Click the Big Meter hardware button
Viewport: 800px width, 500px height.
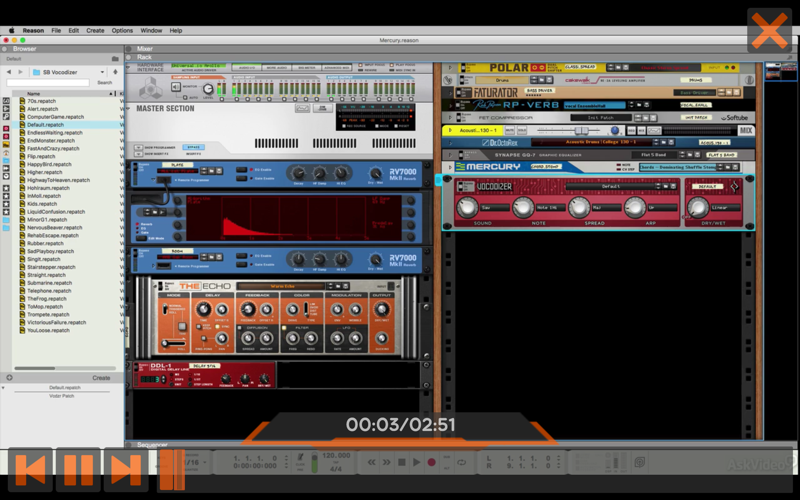(x=307, y=67)
